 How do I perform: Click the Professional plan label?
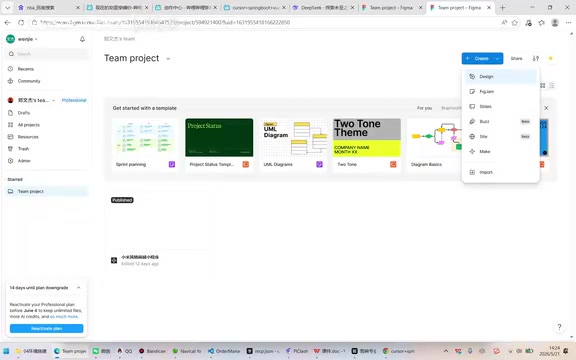74,100
